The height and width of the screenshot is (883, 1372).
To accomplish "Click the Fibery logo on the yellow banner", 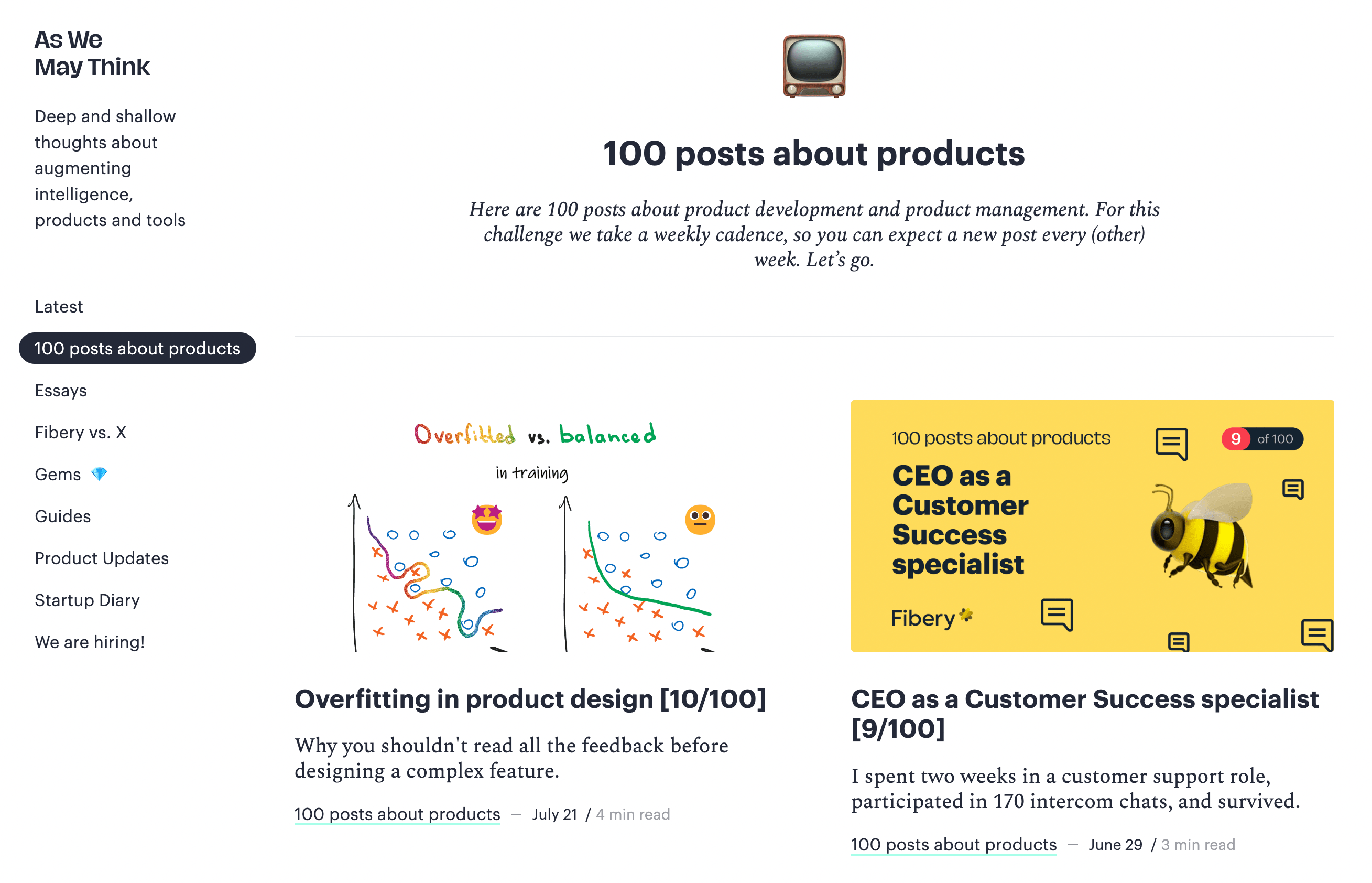I will point(931,618).
